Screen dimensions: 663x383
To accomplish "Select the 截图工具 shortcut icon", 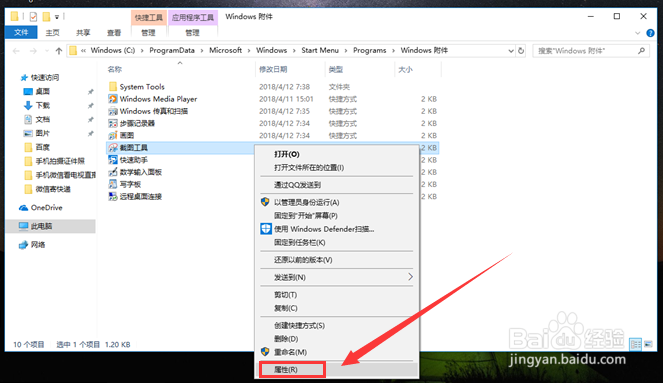I will coord(112,148).
